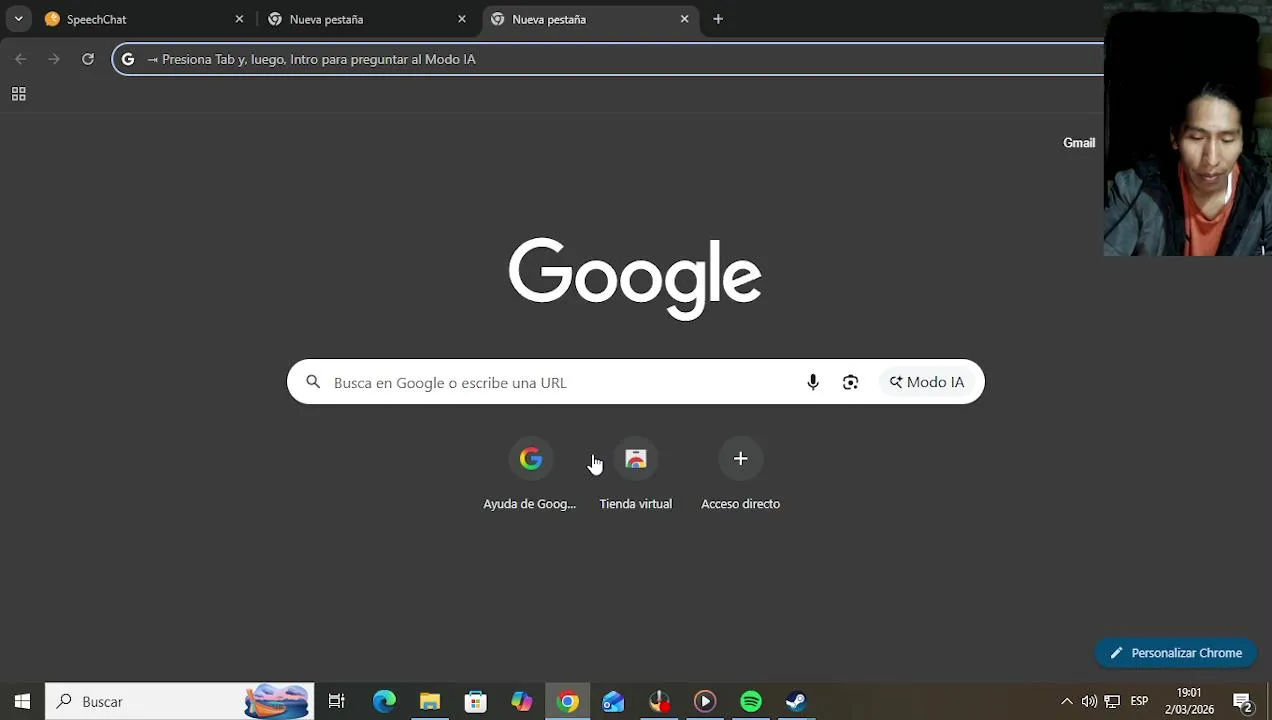Open the media player taskbar icon
This screenshot has height=720, width=1272.
[705, 702]
